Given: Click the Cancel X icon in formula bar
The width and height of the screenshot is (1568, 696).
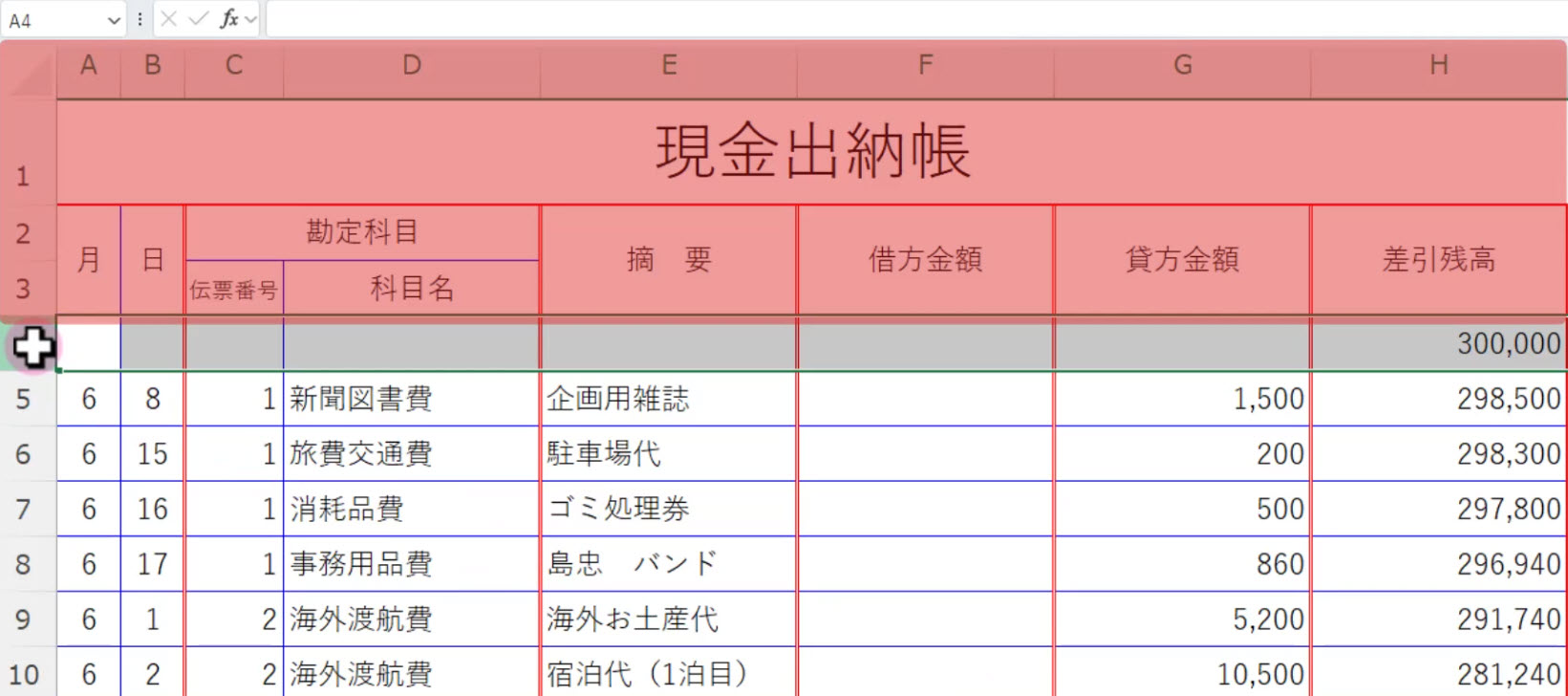Looking at the screenshot, I should click(169, 19).
